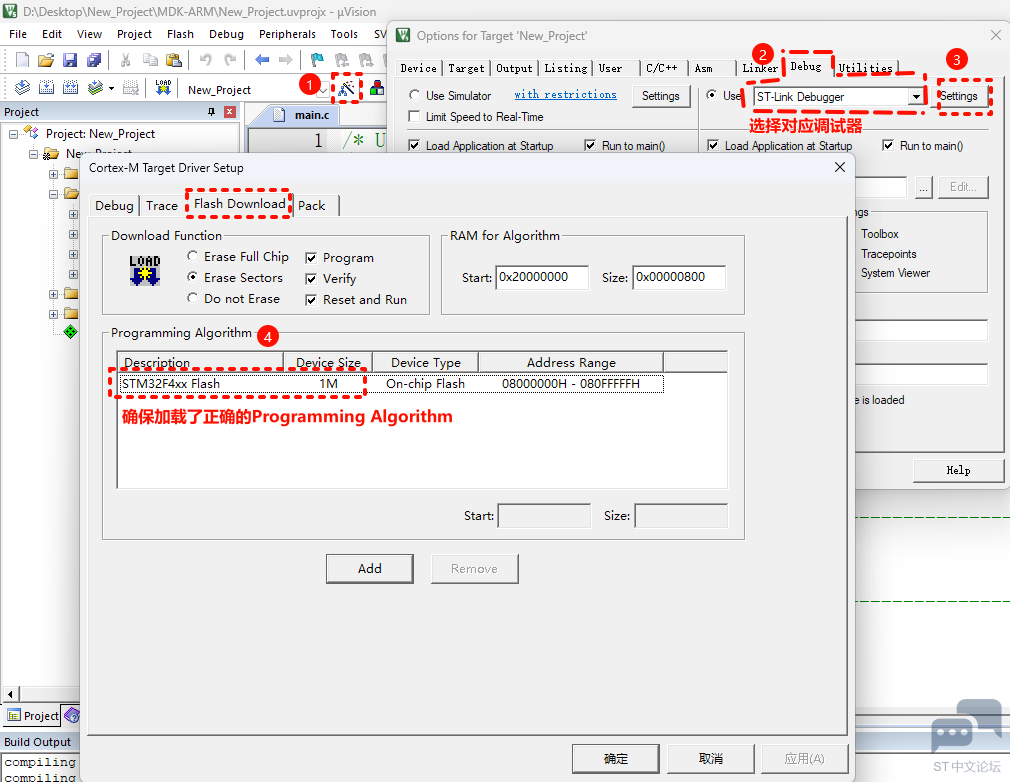1010x782 pixels.
Task: Undo last edit arrow icon
Action: point(205,60)
